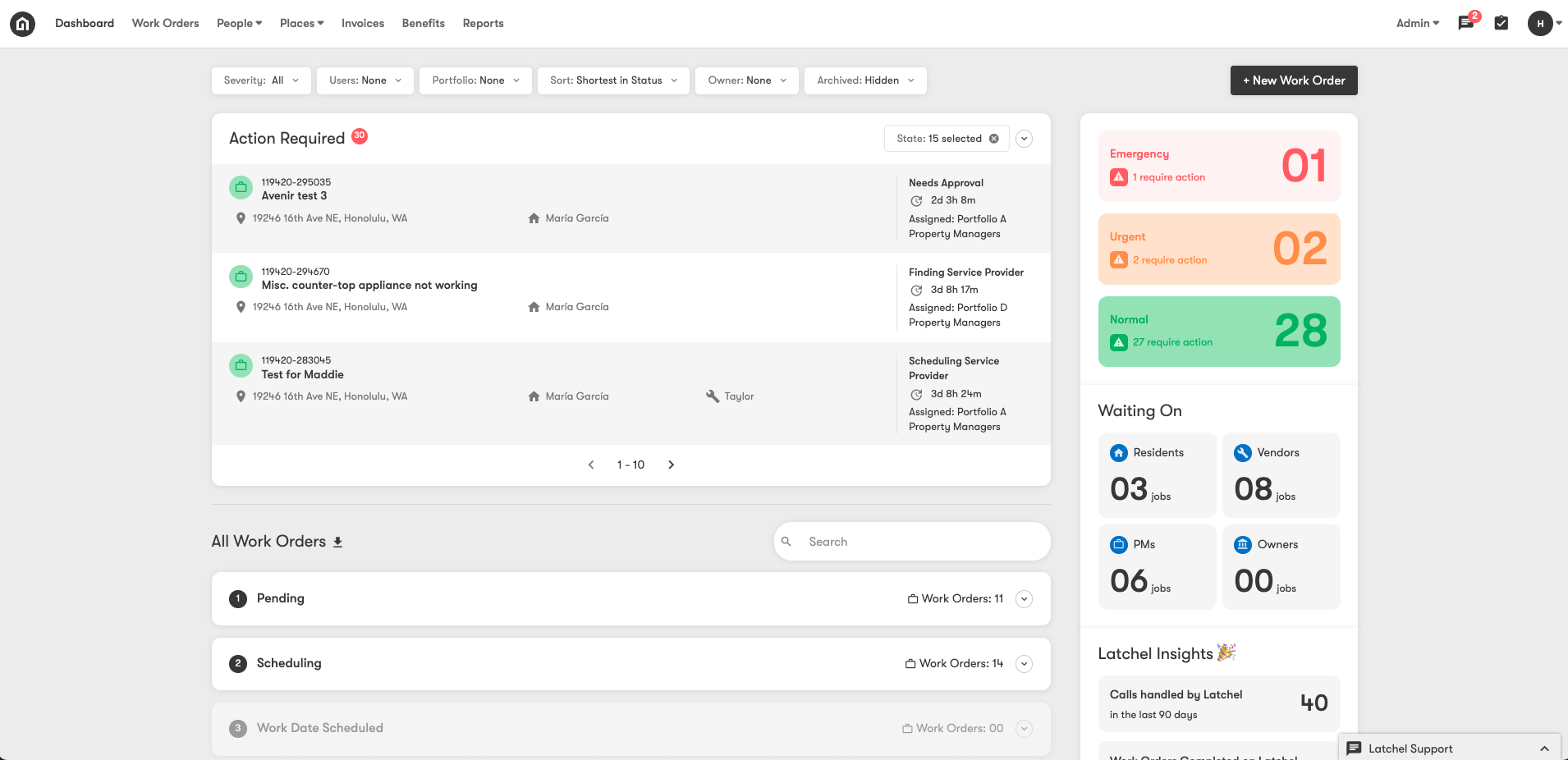Click the green home icon on Avenir test 3
The width and height of the screenshot is (1568, 760).
tap(241, 187)
